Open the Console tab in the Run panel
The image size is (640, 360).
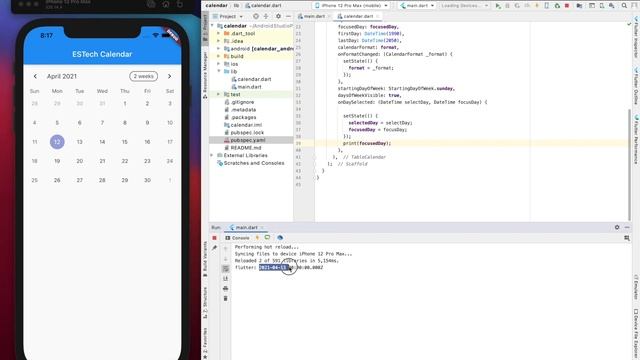[x=237, y=238]
